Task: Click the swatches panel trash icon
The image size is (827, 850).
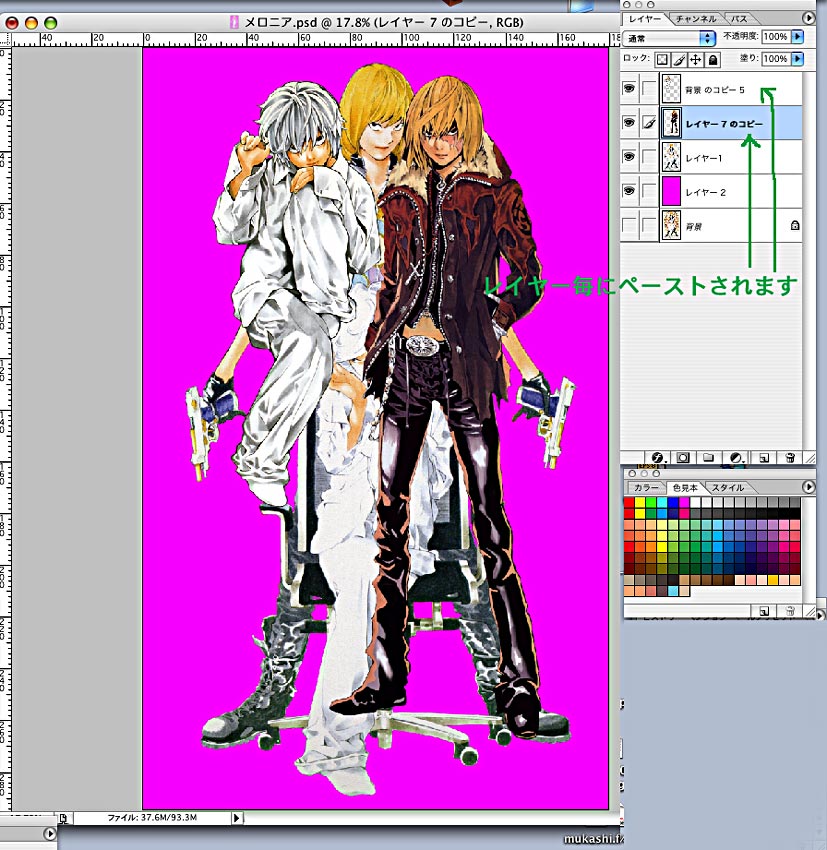Action: pos(790,611)
